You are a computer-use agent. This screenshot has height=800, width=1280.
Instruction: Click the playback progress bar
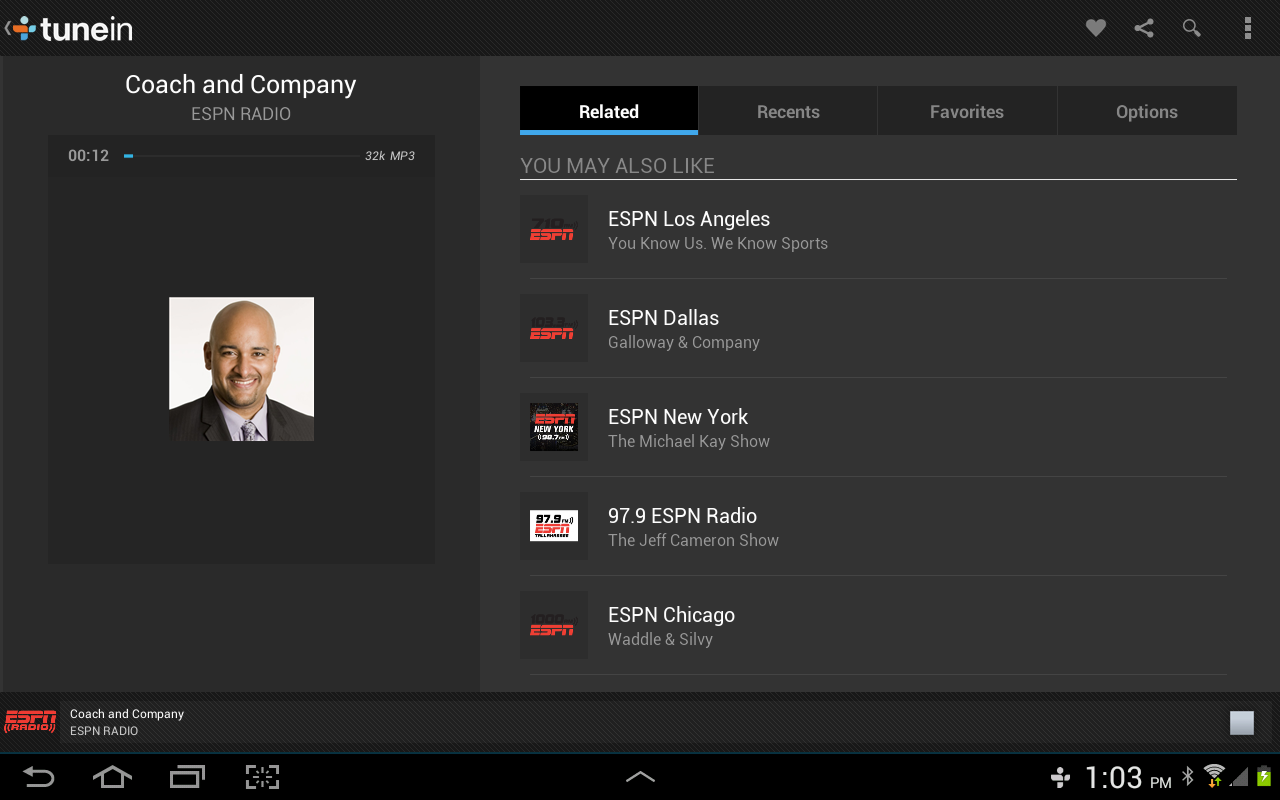click(241, 156)
